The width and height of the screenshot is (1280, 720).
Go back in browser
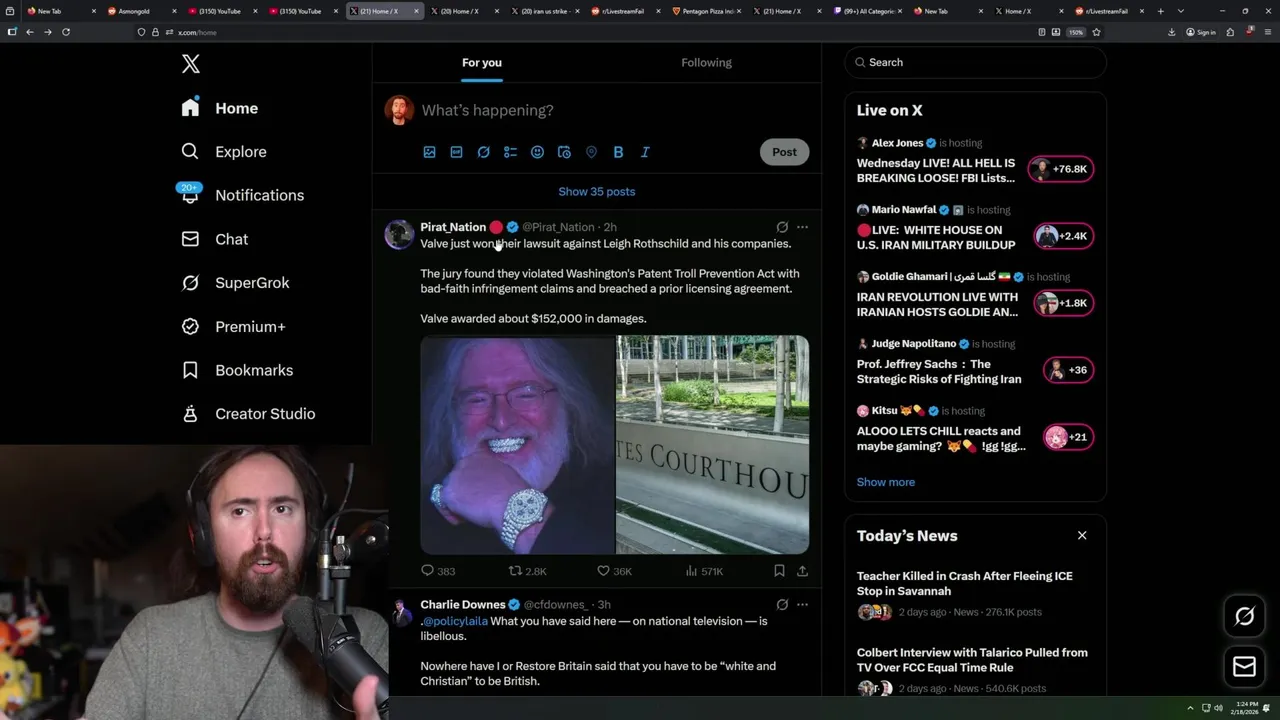pyautogui.click(x=30, y=32)
